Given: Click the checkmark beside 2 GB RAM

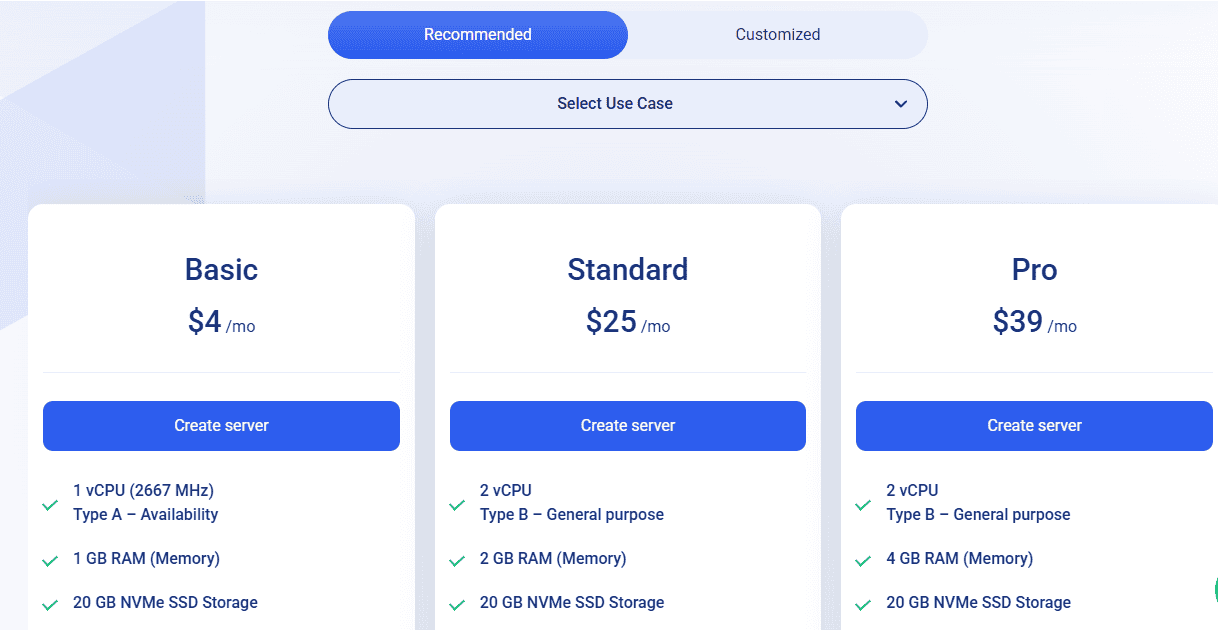Looking at the screenshot, I should (457, 561).
